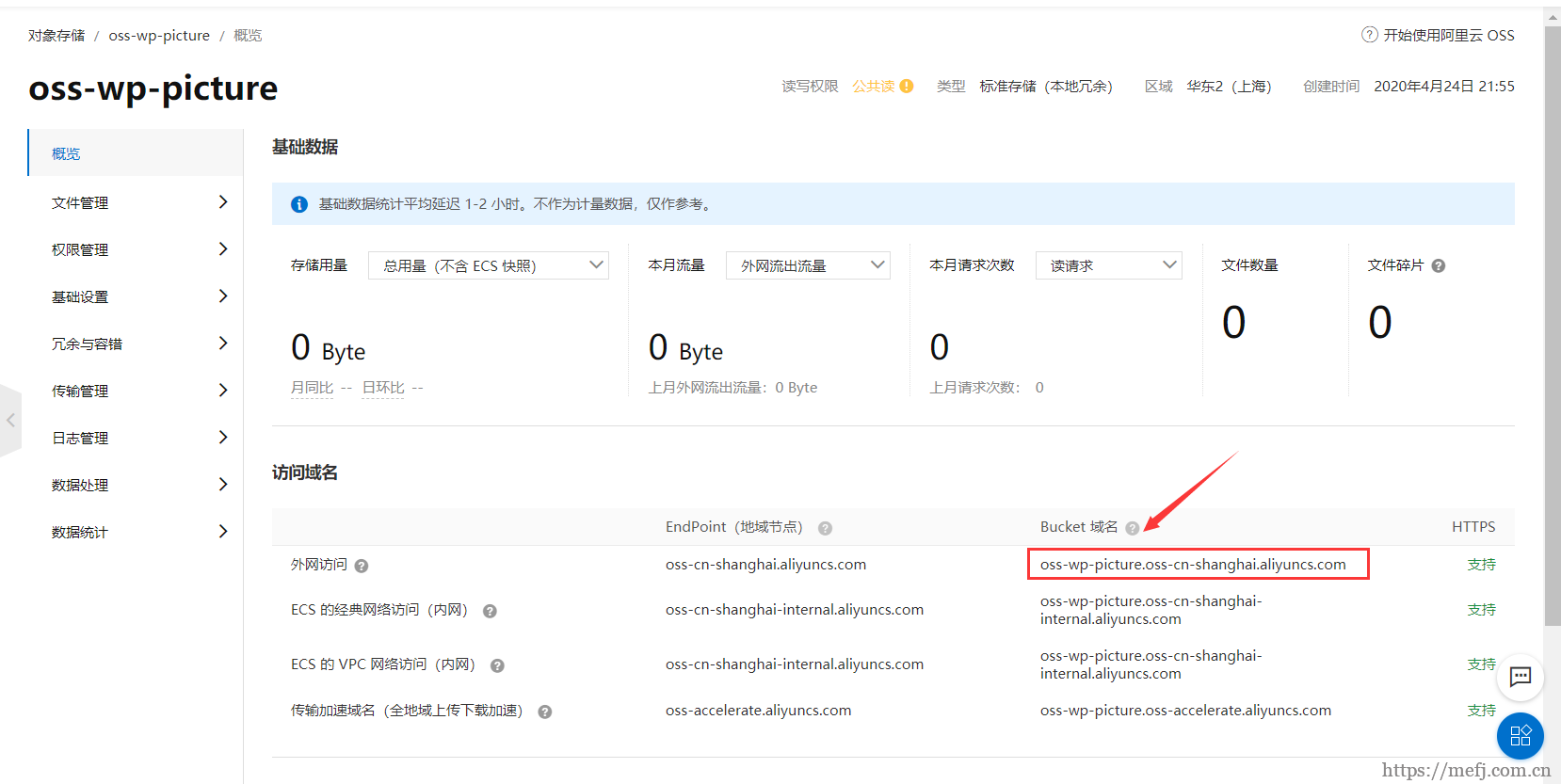Image resolution: width=1561 pixels, height=784 pixels.
Task: Click the help icon beside EndPoint（地域节点）
Action: (x=825, y=528)
